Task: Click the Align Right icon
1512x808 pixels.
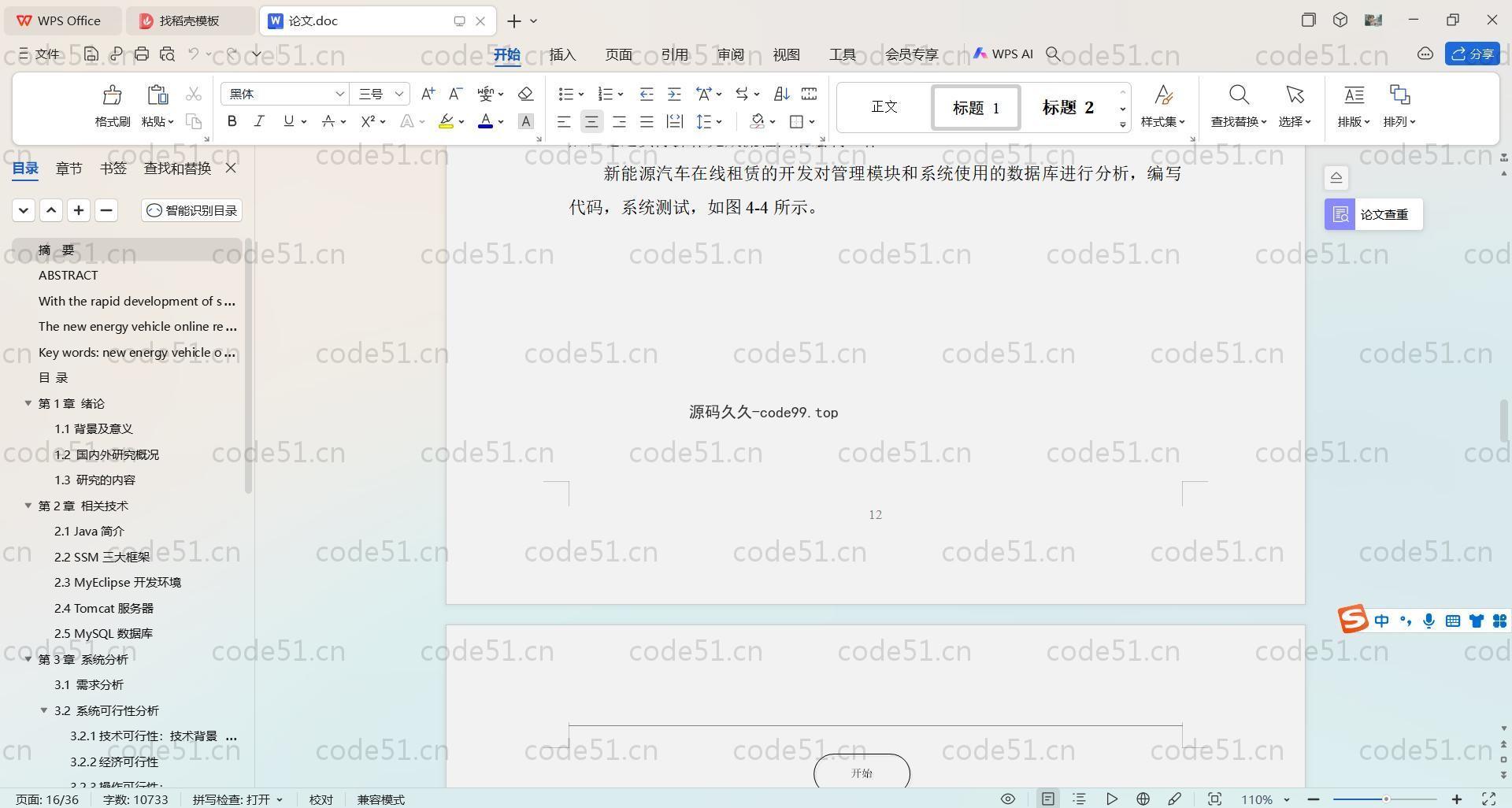Action: point(619,121)
